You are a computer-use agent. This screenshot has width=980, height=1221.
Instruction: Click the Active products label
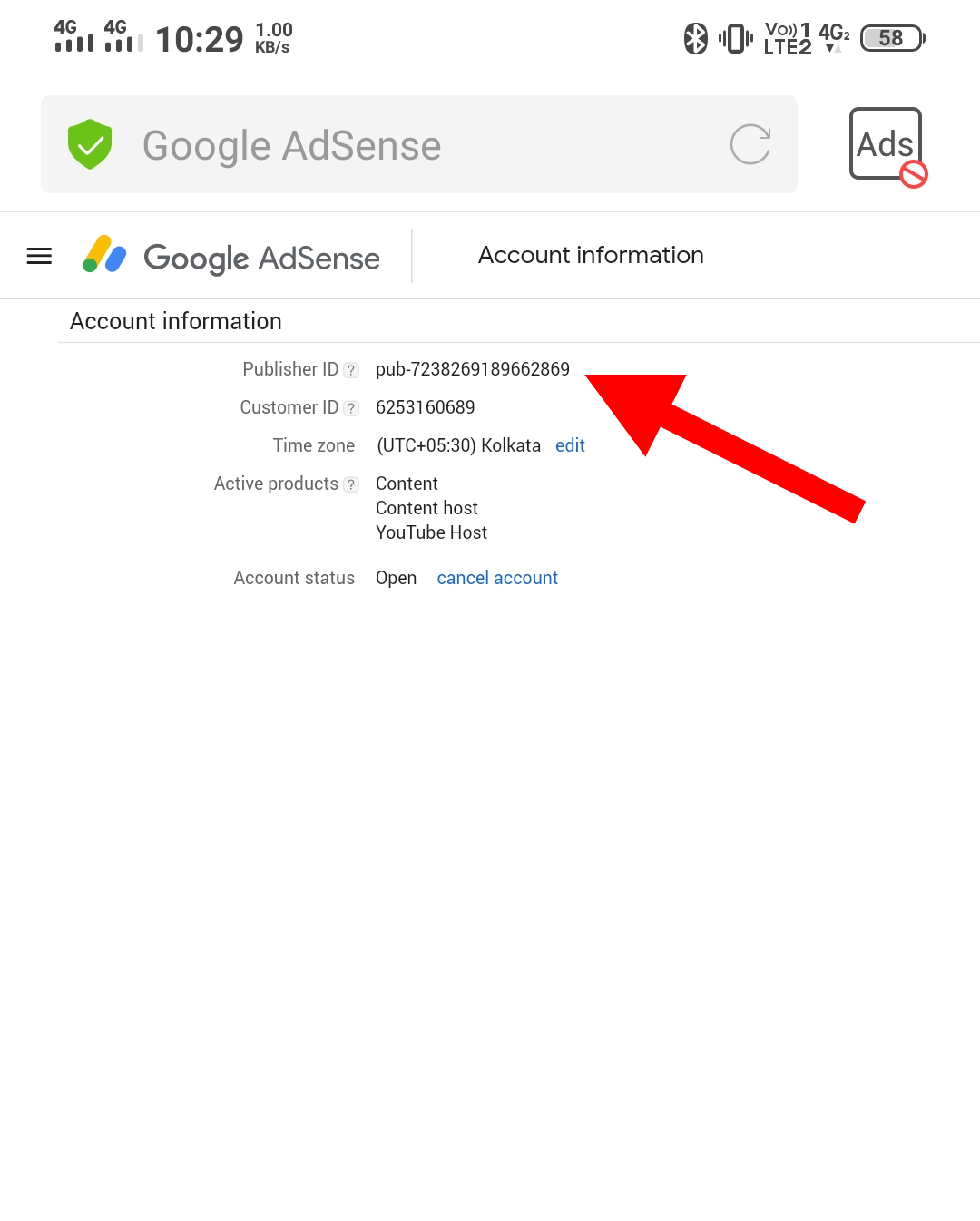click(x=276, y=484)
